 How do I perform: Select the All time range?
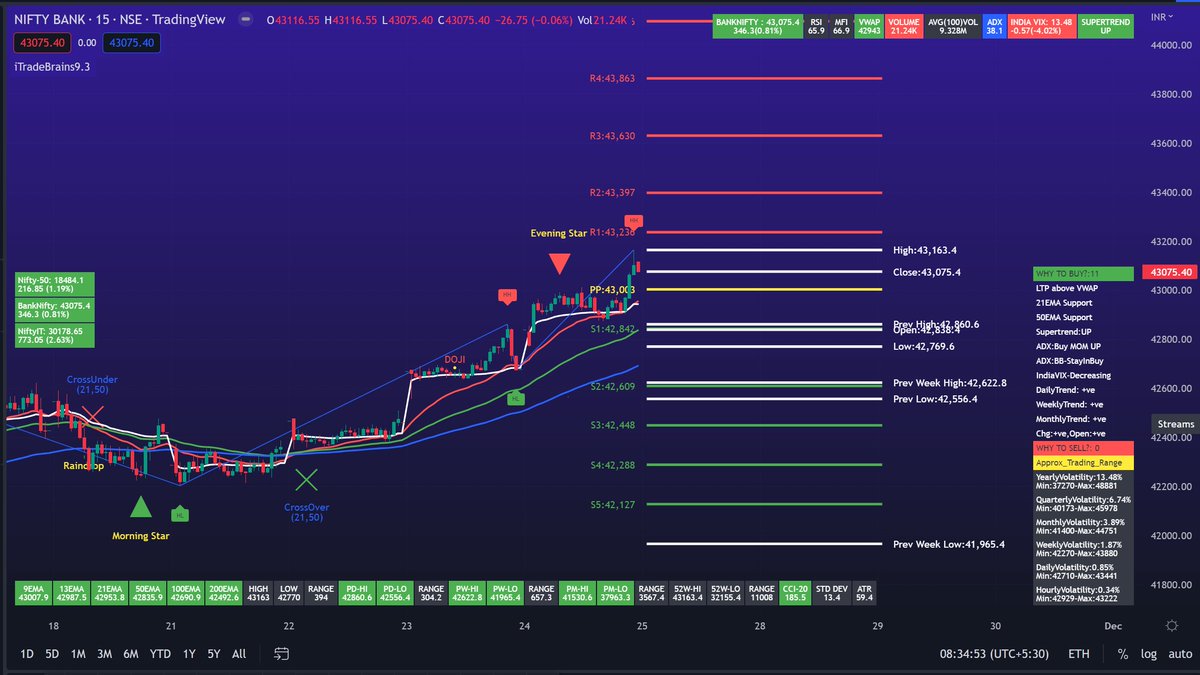coord(238,654)
